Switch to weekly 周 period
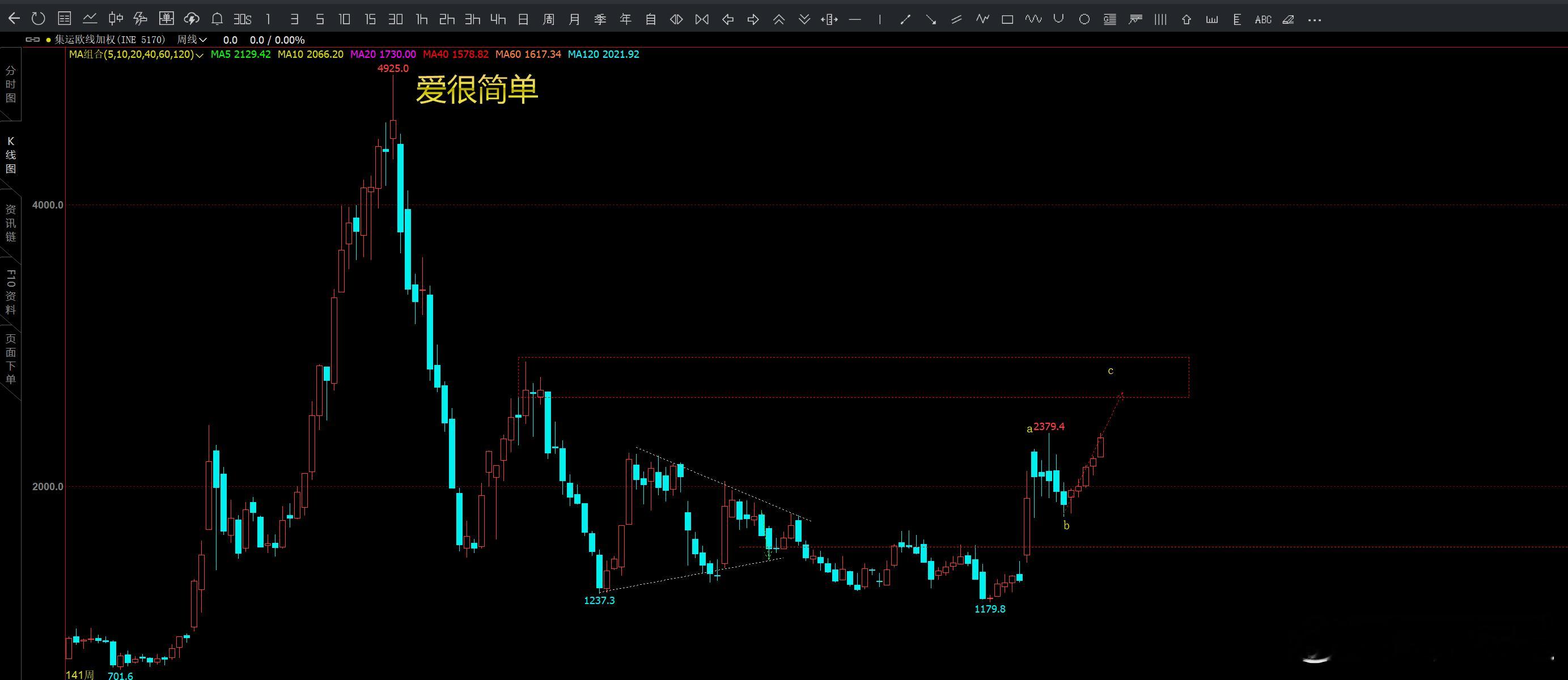 [548, 19]
